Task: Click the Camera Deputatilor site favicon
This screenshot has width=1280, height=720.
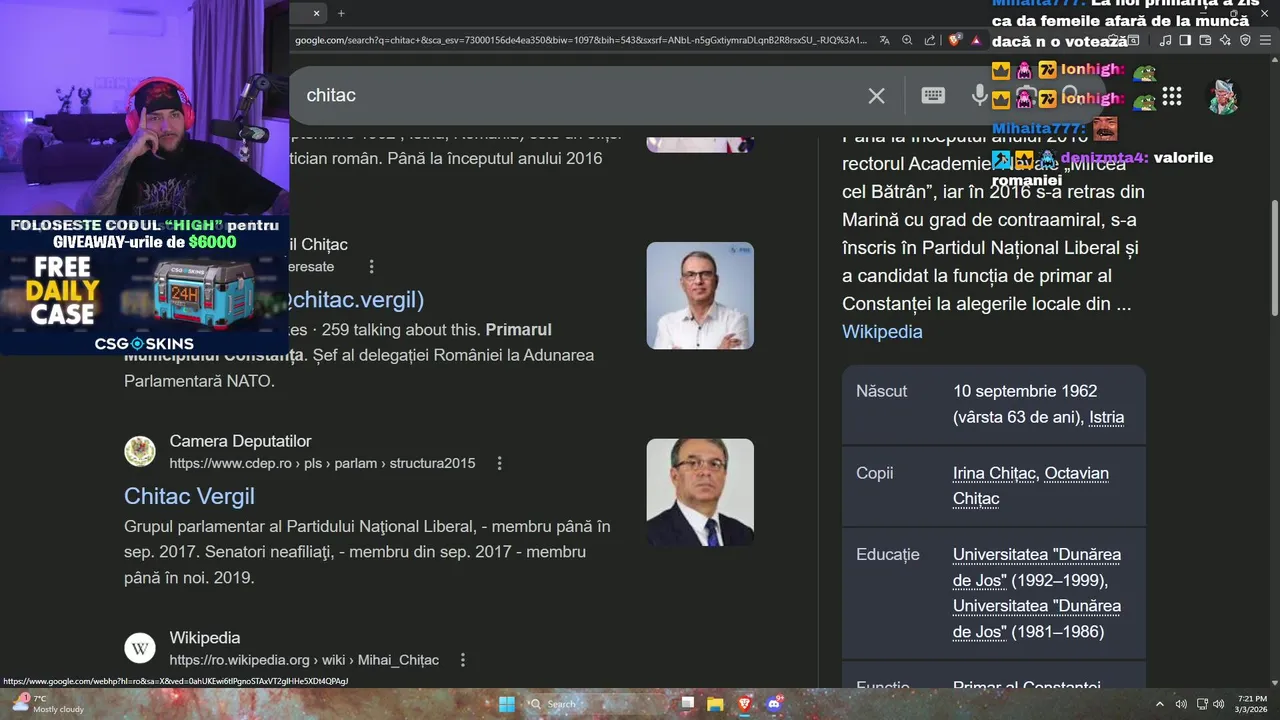Action: [140, 451]
